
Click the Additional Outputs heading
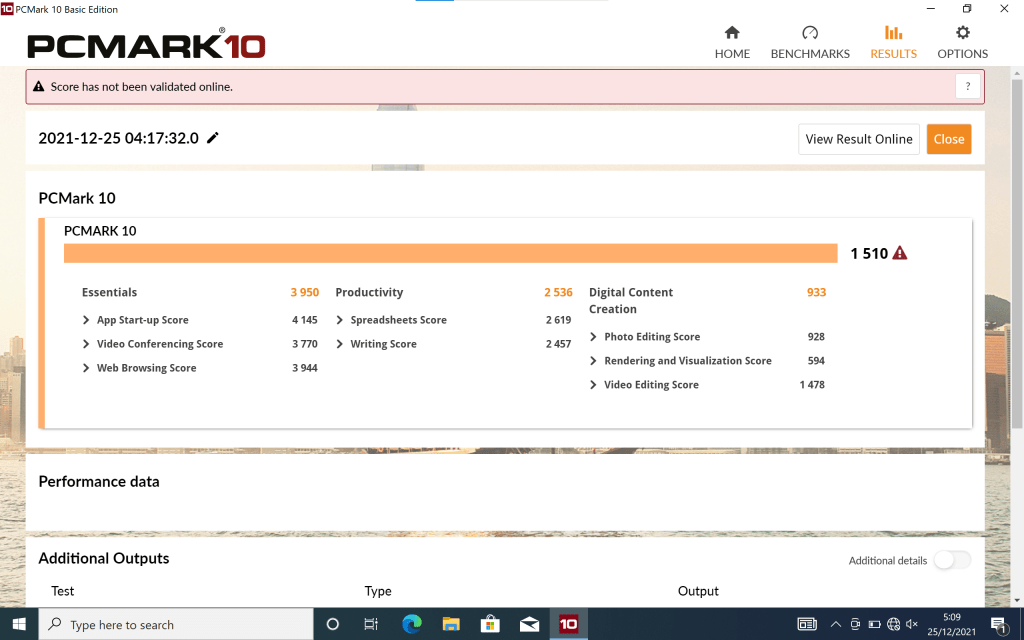point(104,558)
